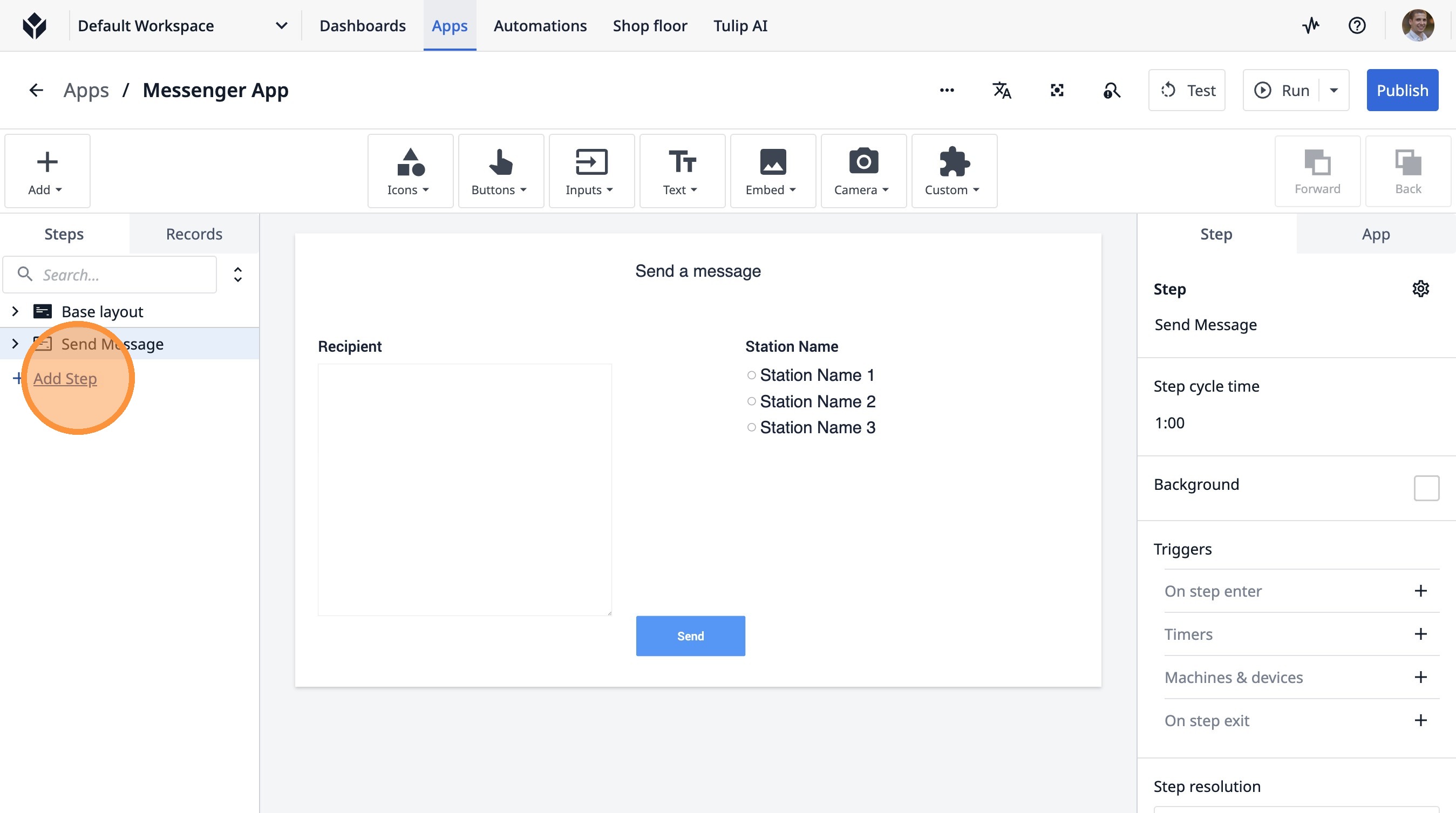Screen dimensions: 1456x813
Task: Select Station Name 1 radio option
Action: (x=751, y=375)
